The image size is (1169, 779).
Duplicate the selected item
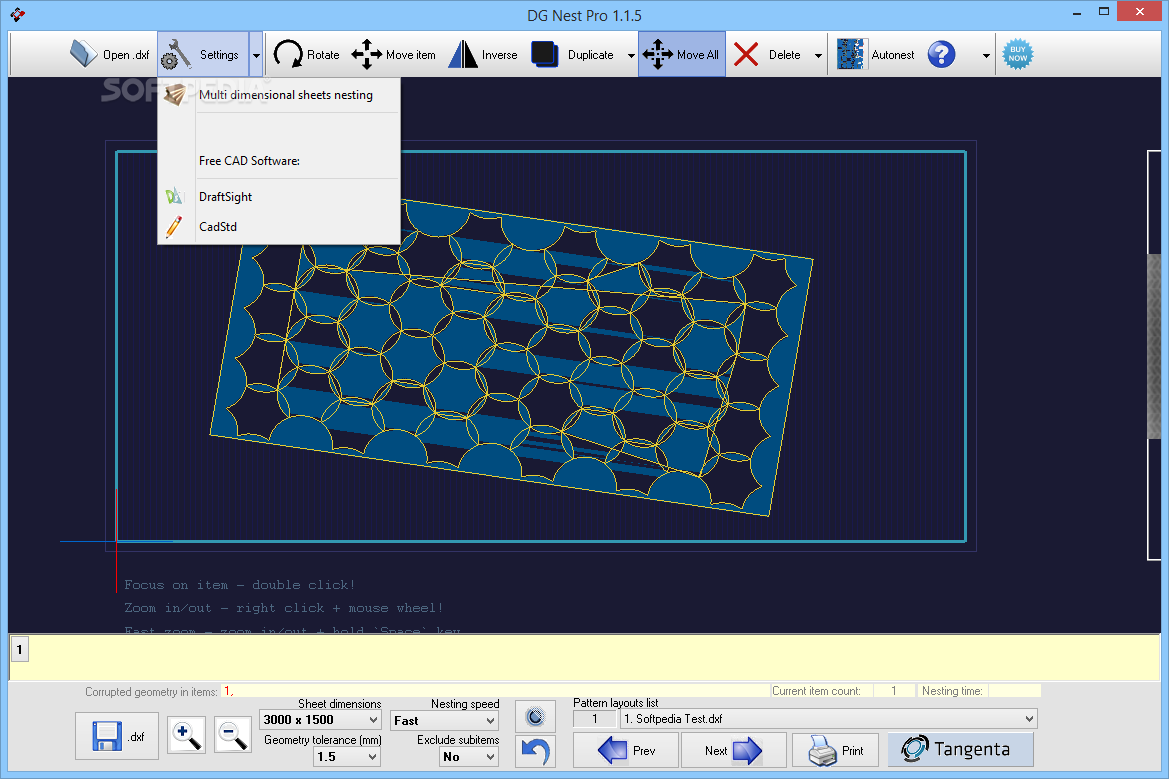point(573,54)
